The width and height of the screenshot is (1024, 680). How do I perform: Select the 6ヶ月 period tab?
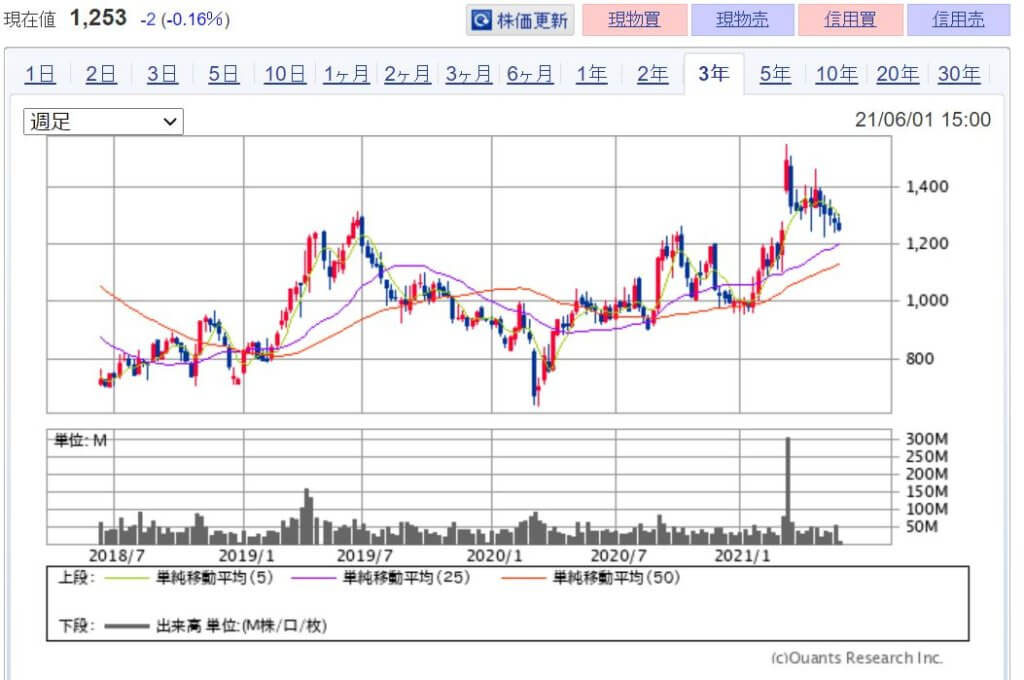coord(530,74)
